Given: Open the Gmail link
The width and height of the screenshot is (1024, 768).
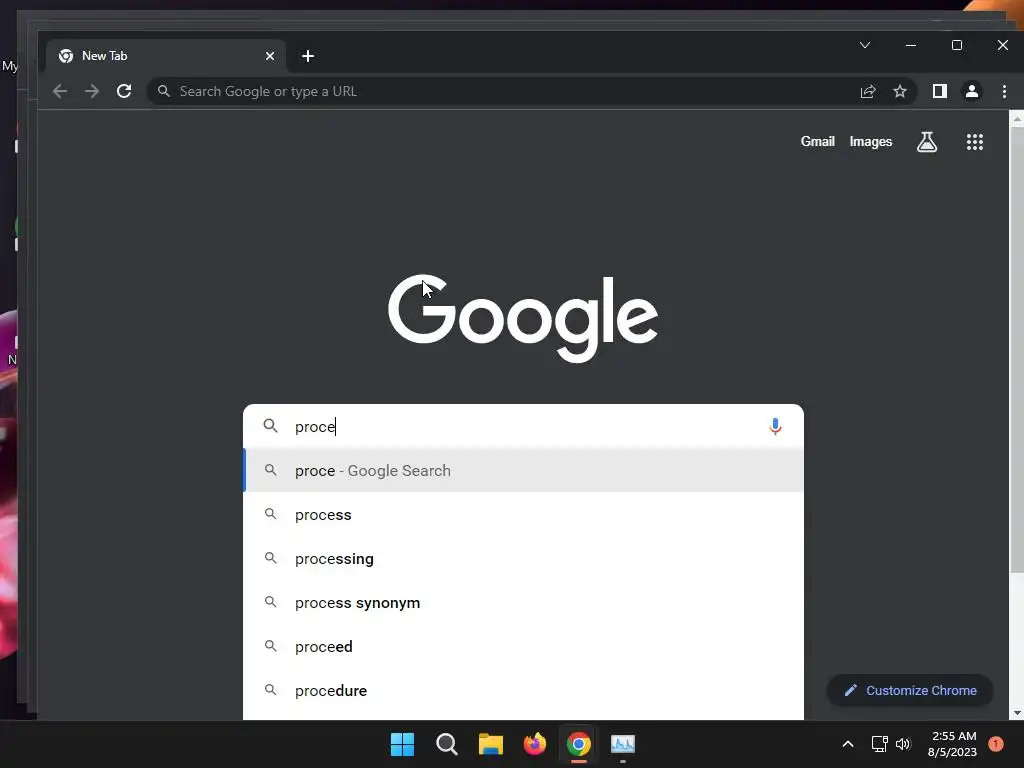Looking at the screenshot, I should click(x=818, y=142).
